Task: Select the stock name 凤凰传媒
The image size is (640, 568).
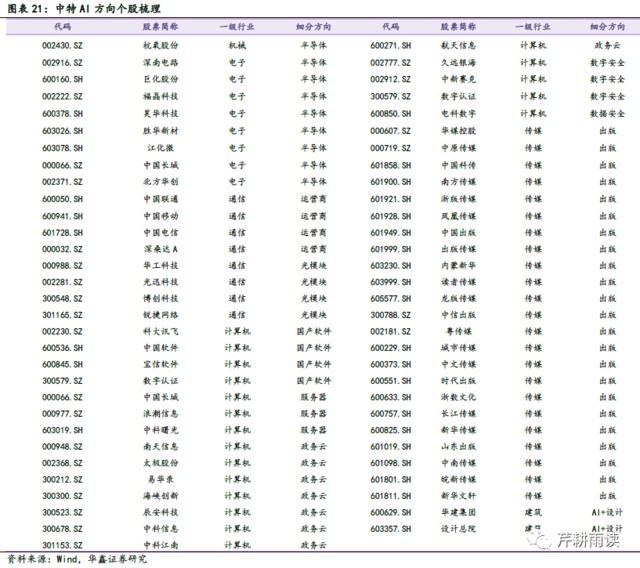Action: point(459,216)
